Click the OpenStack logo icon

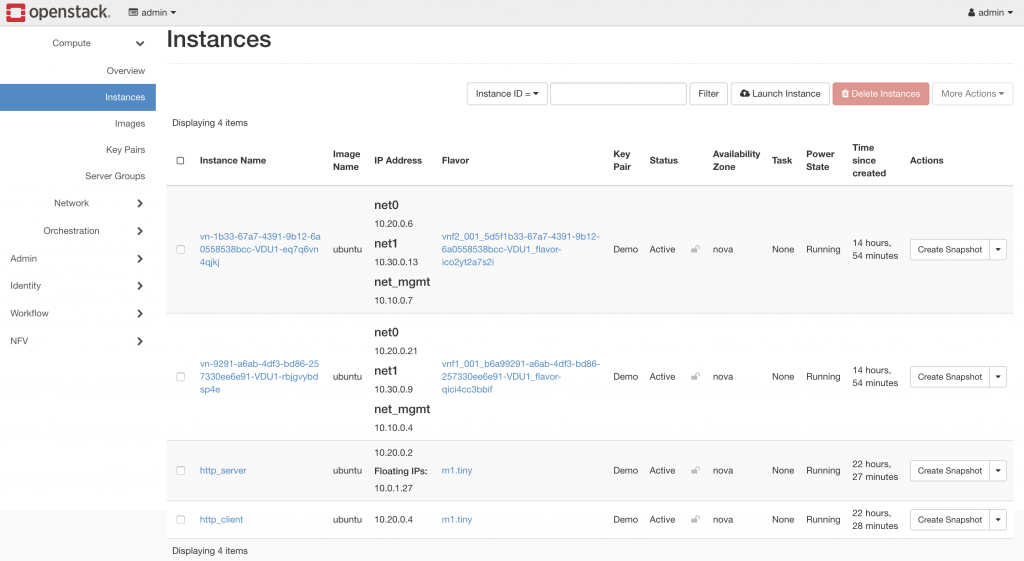point(16,13)
